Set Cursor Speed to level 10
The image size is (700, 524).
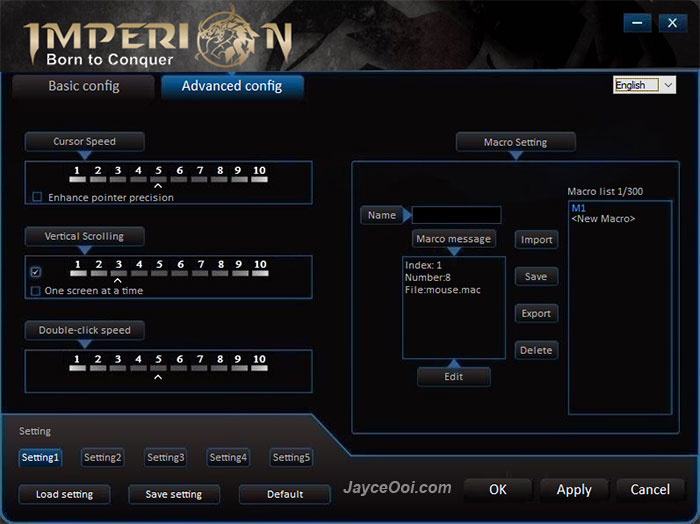click(259, 174)
